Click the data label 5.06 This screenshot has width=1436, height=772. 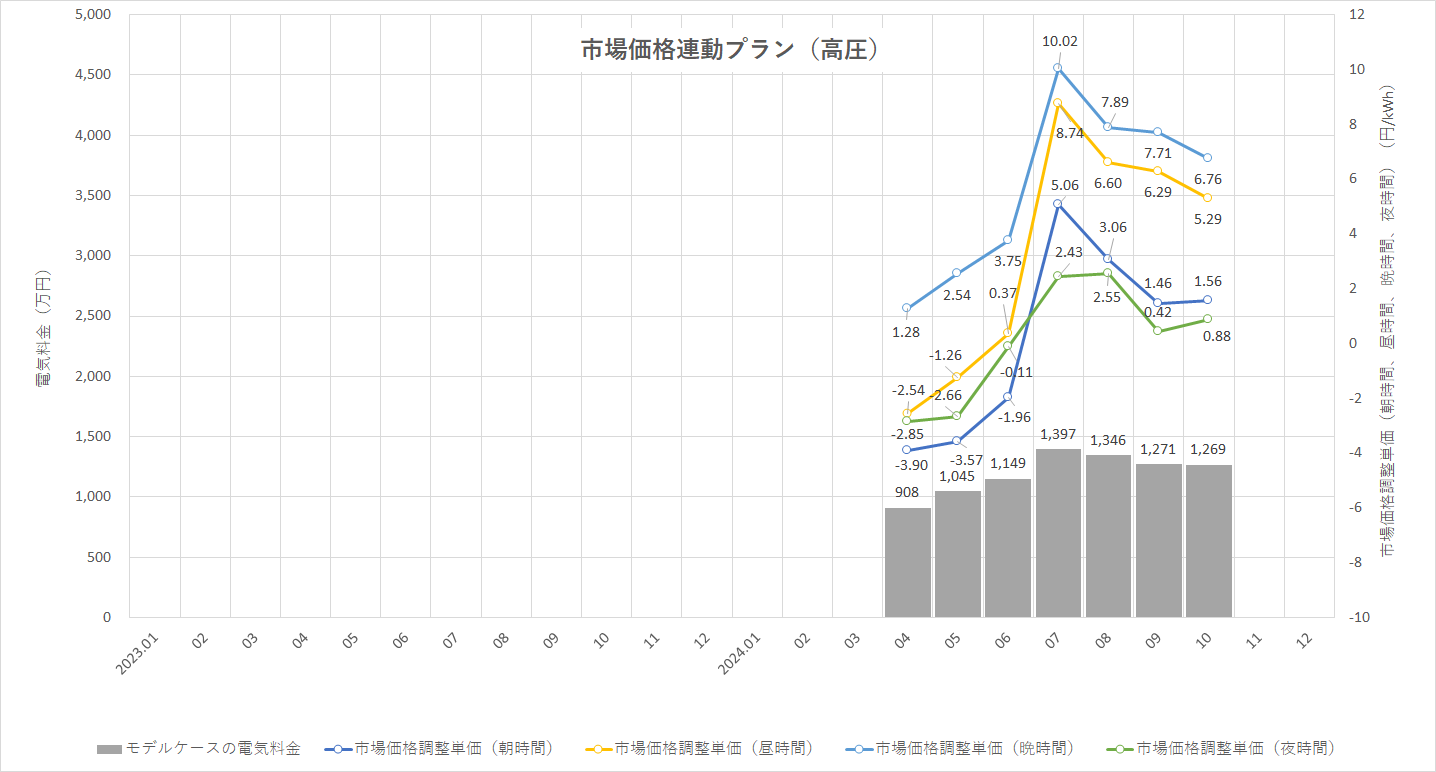[1065, 184]
